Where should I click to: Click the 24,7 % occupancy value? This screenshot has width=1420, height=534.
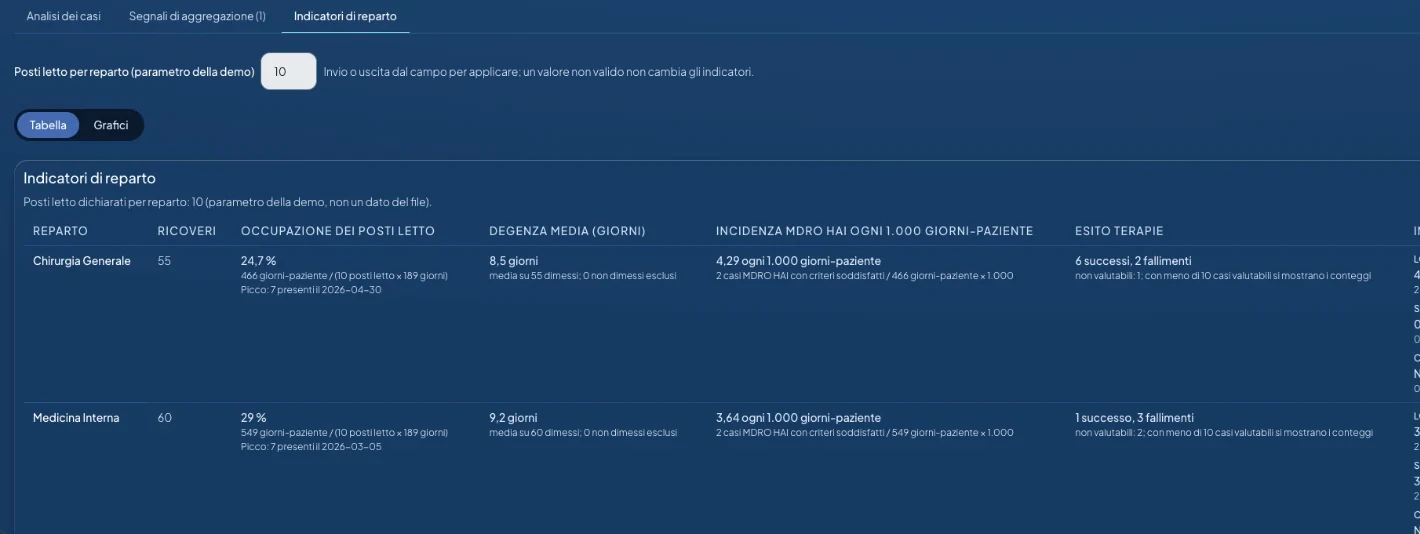pyautogui.click(x=259, y=261)
